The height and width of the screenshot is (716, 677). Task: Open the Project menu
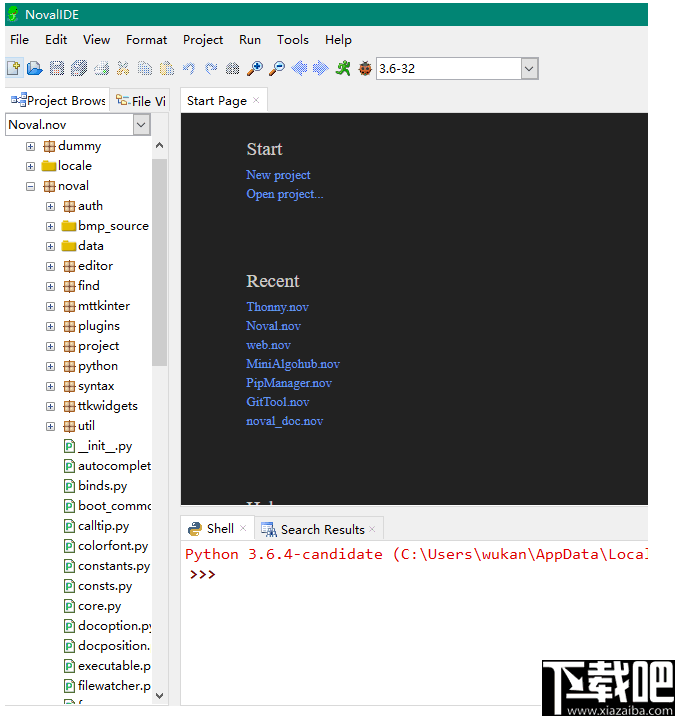[x=203, y=40]
